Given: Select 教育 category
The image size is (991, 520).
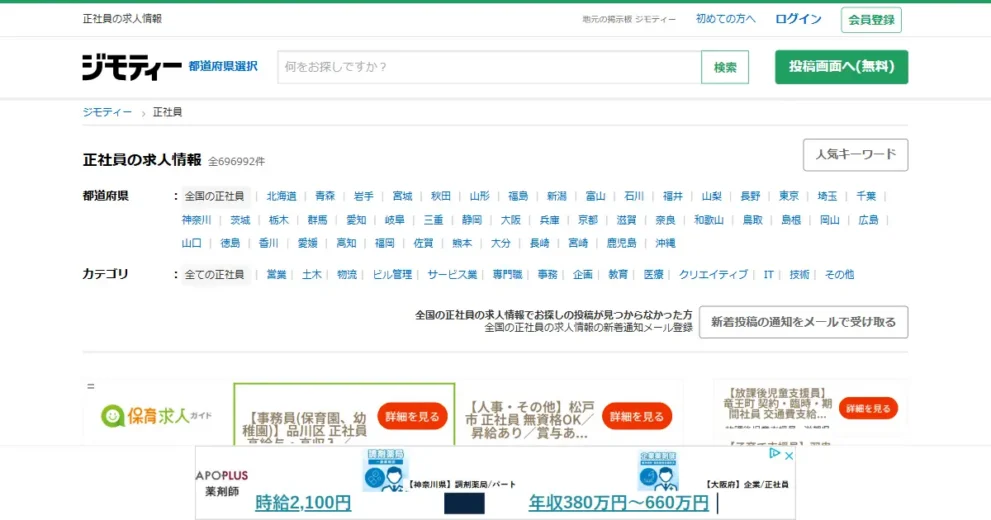Looking at the screenshot, I should click(618, 275).
